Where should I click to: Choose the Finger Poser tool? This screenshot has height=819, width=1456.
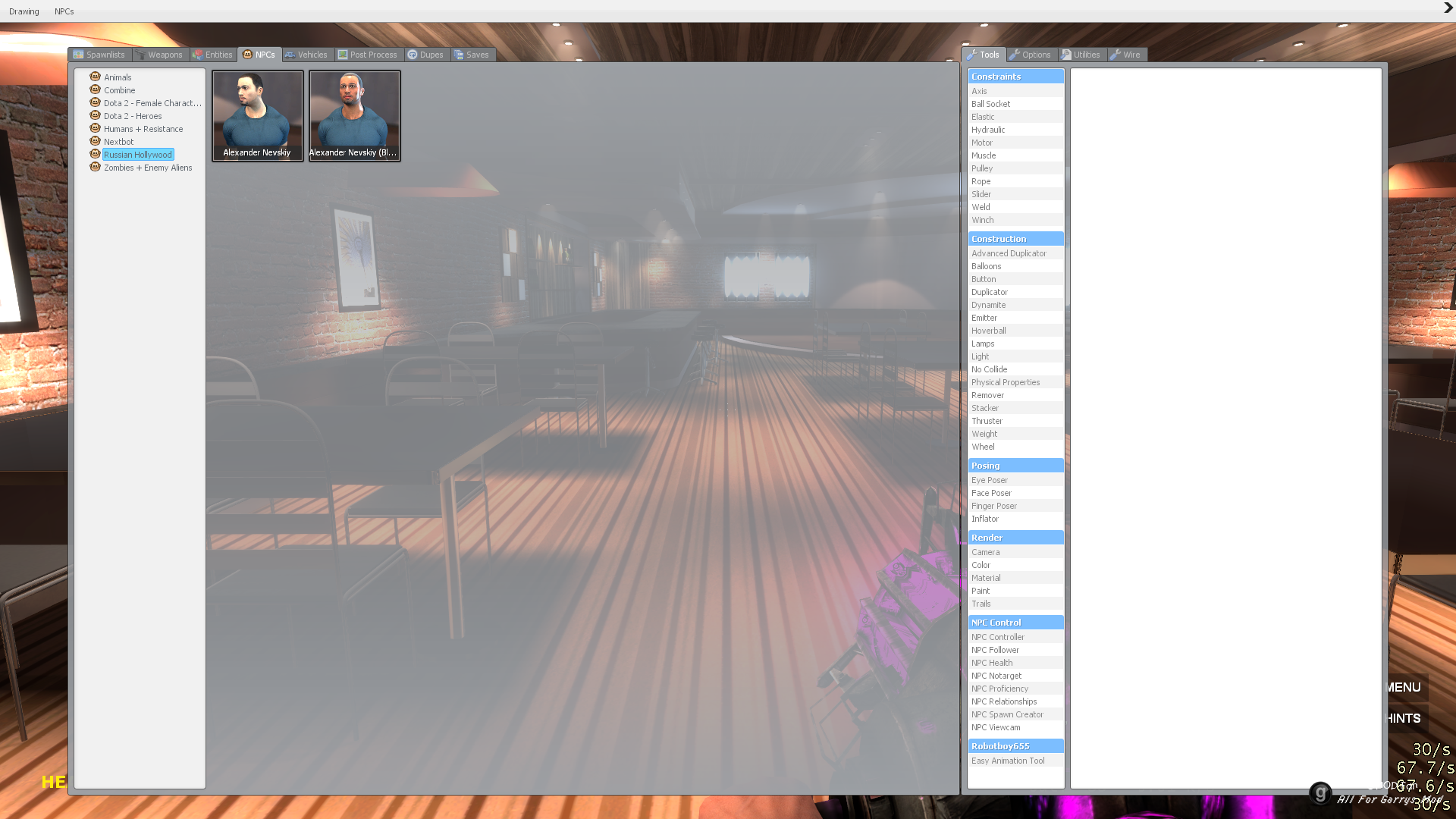(1015, 506)
